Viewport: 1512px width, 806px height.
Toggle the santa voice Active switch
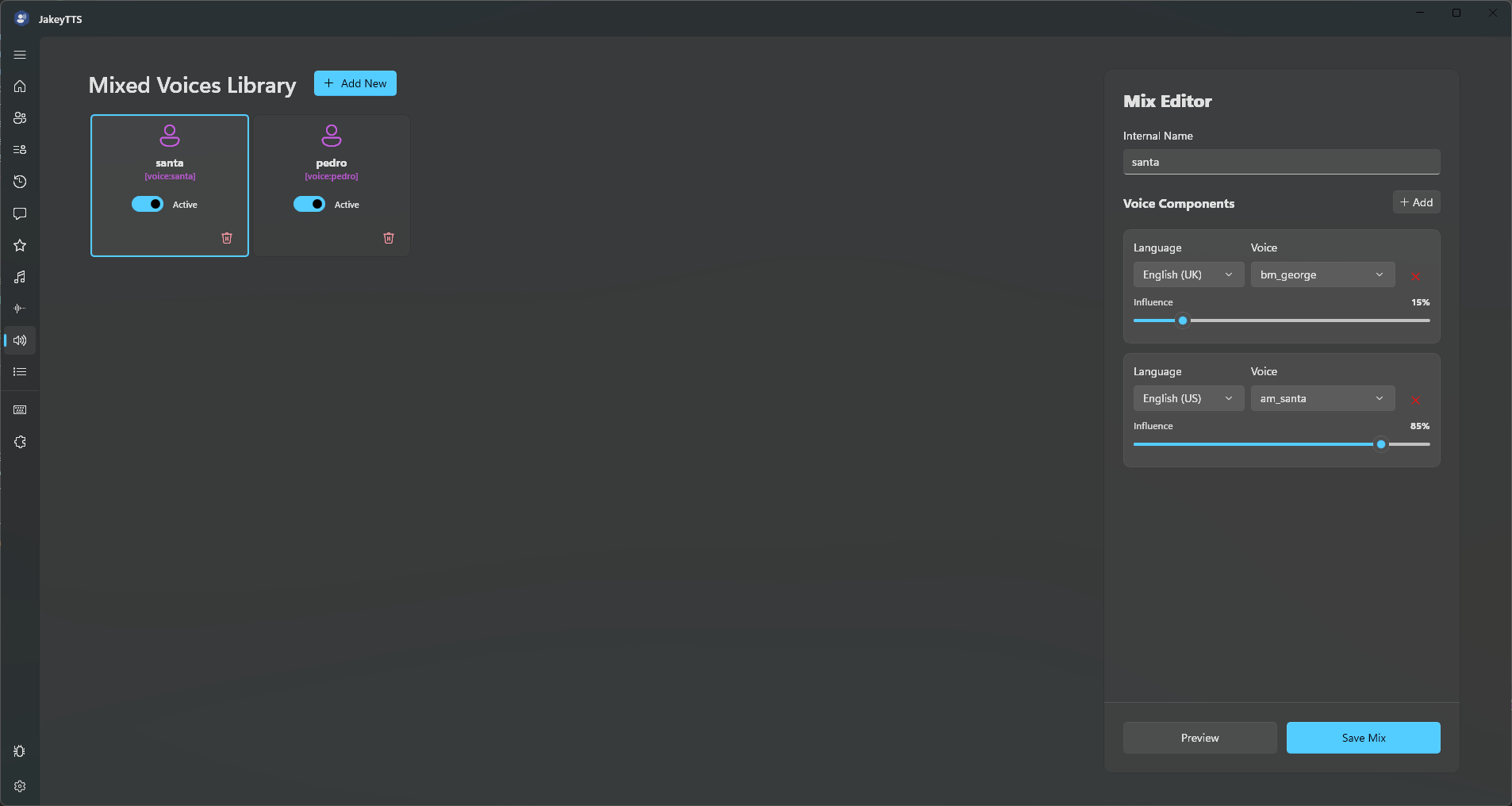click(148, 204)
